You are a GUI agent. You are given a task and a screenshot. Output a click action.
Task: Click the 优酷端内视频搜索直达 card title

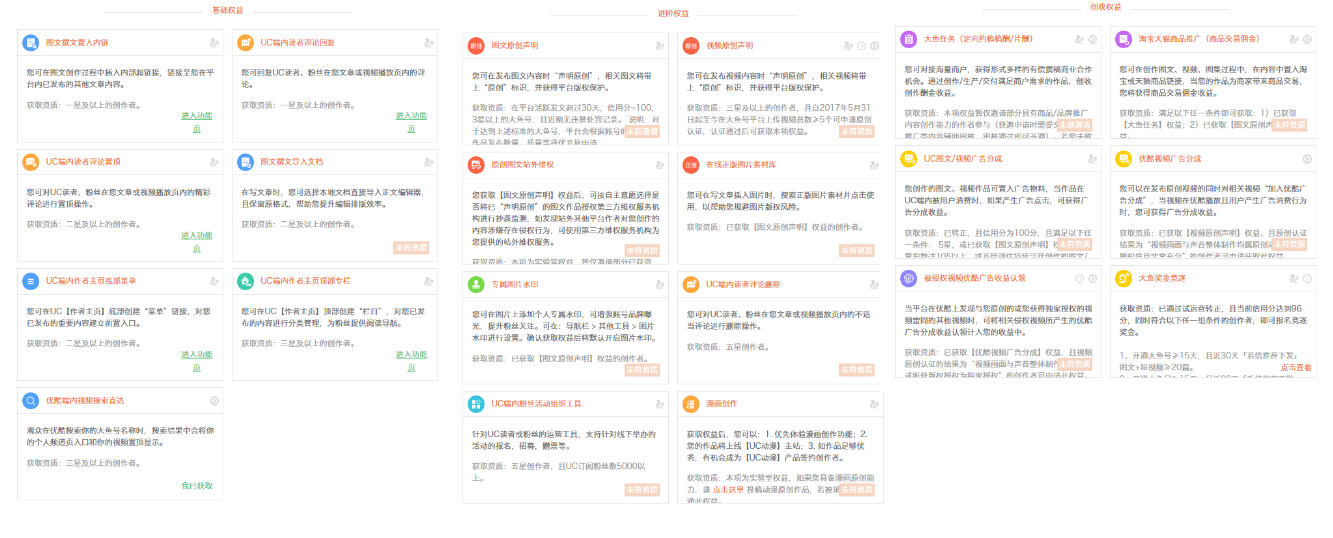(85, 401)
